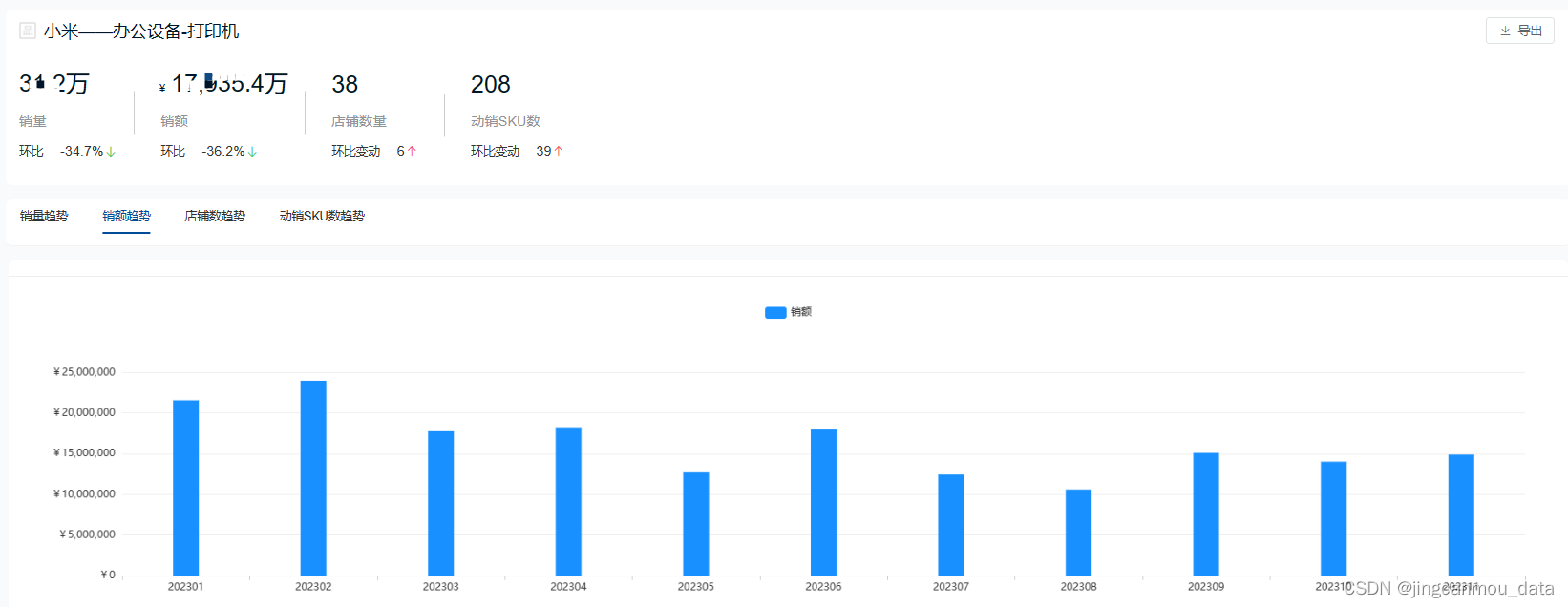Click the 202309 bar in chart

(x=1206, y=514)
